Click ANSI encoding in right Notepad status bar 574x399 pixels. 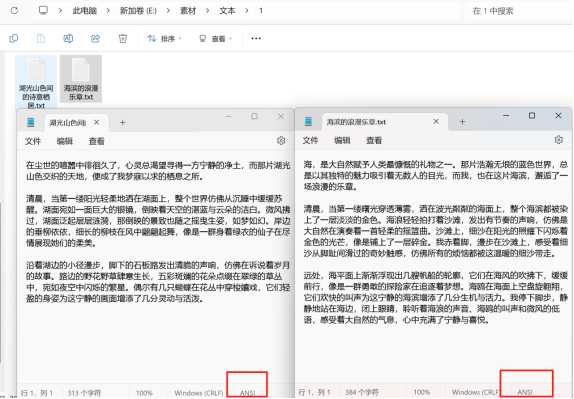(x=525, y=392)
